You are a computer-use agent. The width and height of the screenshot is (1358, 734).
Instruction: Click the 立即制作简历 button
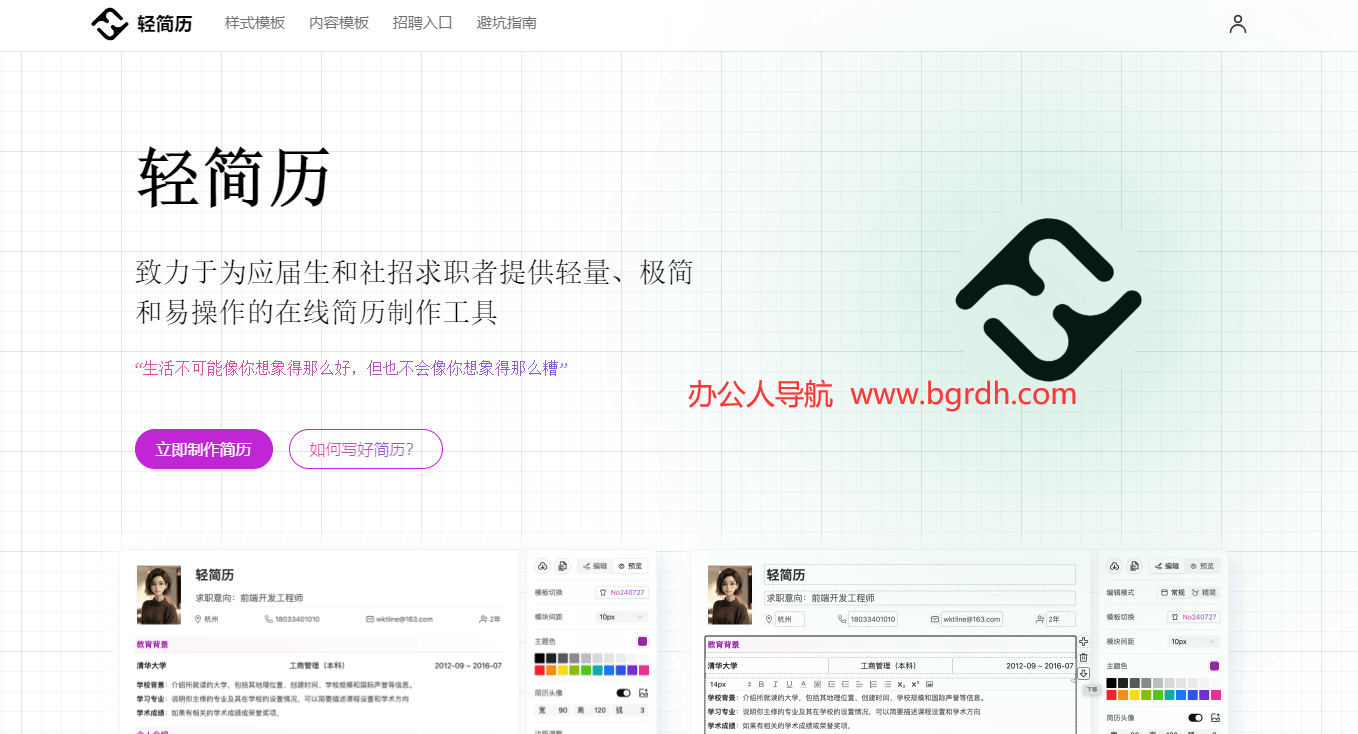pos(203,449)
